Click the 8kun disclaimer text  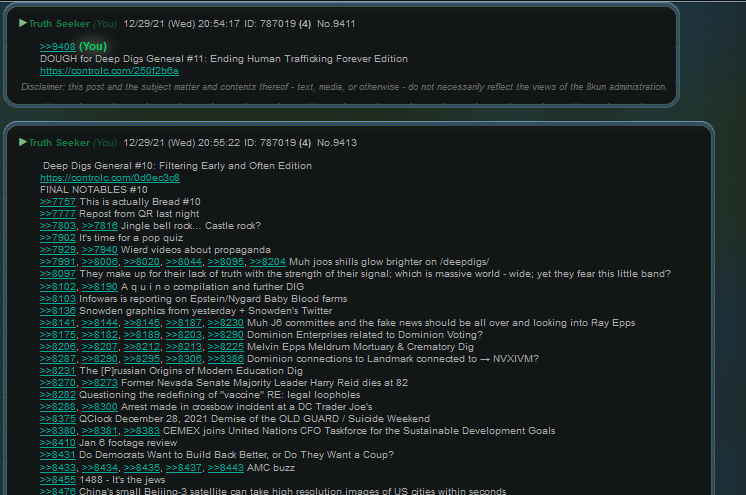[344, 87]
